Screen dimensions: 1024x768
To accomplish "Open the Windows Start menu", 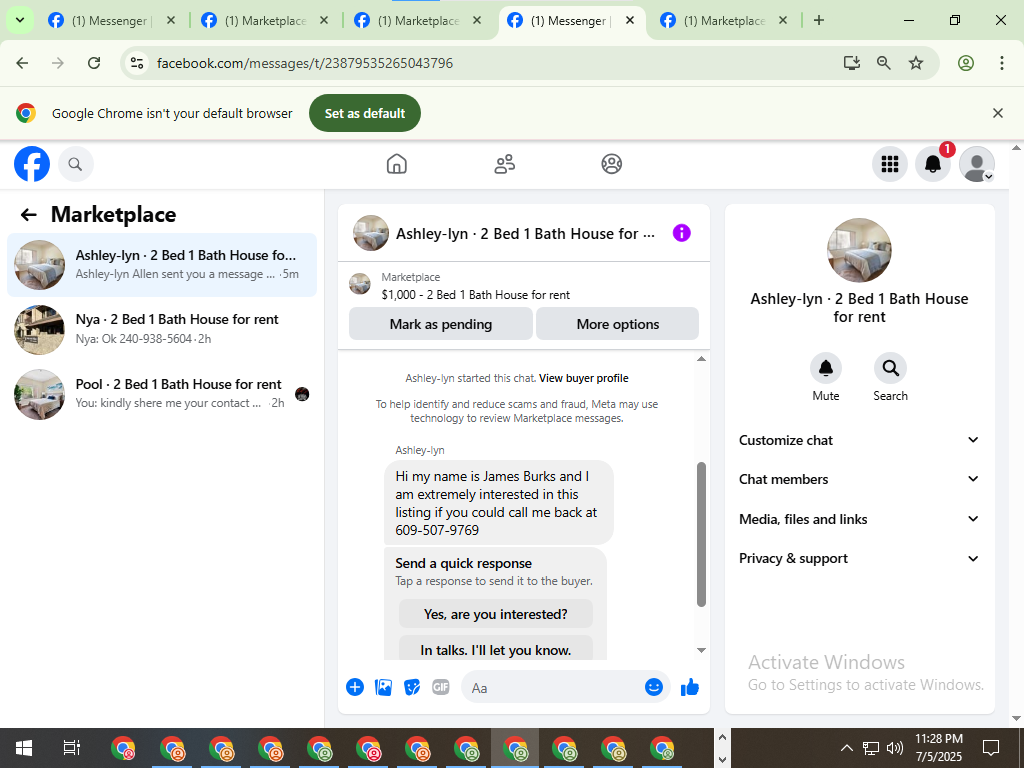I will (24, 748).
